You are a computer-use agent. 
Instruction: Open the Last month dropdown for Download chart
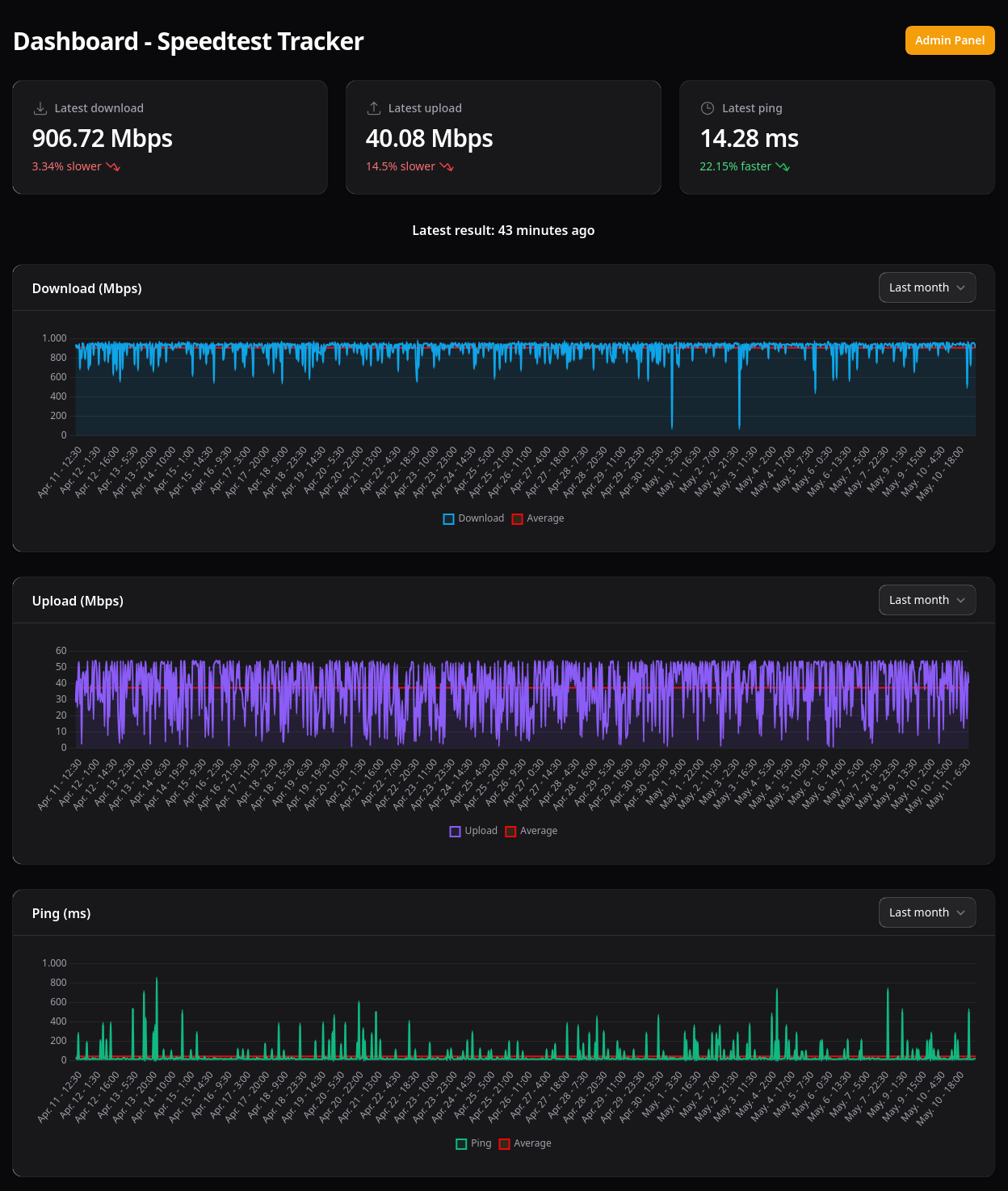[926, 287]
